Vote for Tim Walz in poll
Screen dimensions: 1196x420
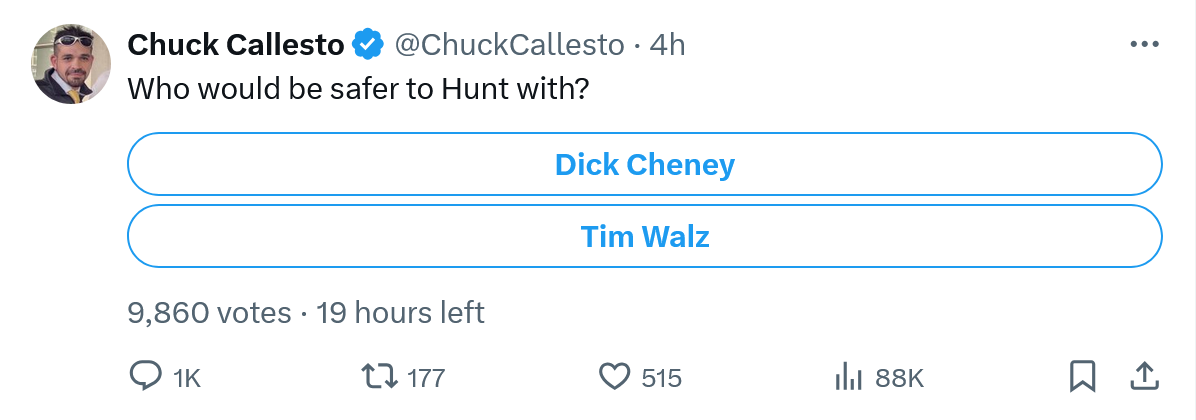pos(644,236)
